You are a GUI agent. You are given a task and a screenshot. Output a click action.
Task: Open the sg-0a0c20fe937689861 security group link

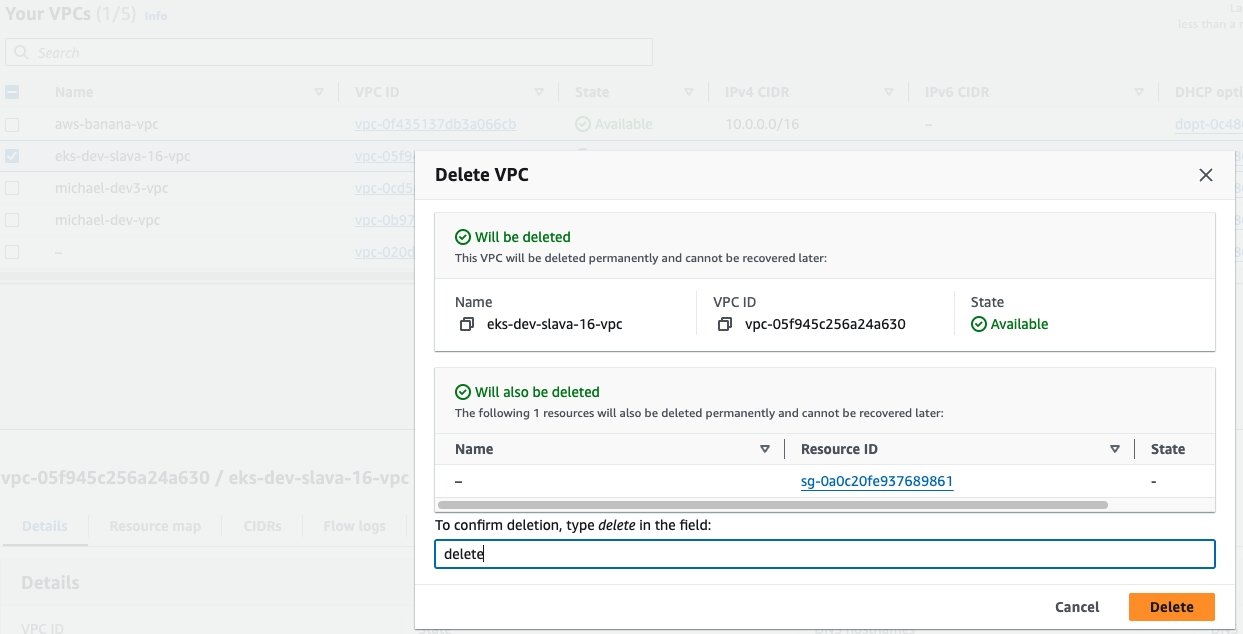tap(877, 482)
